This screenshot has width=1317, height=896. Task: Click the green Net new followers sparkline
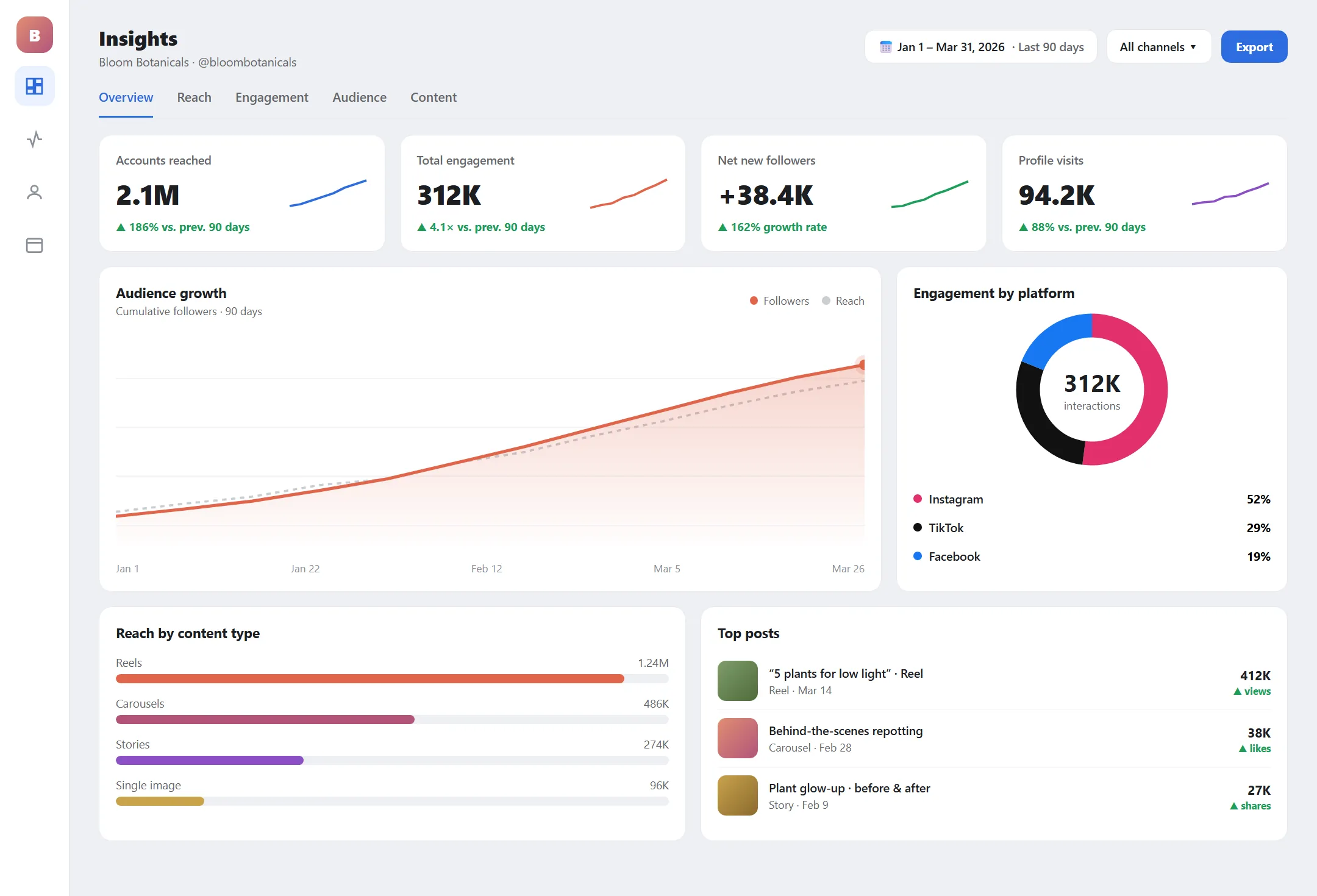point(930,194)
